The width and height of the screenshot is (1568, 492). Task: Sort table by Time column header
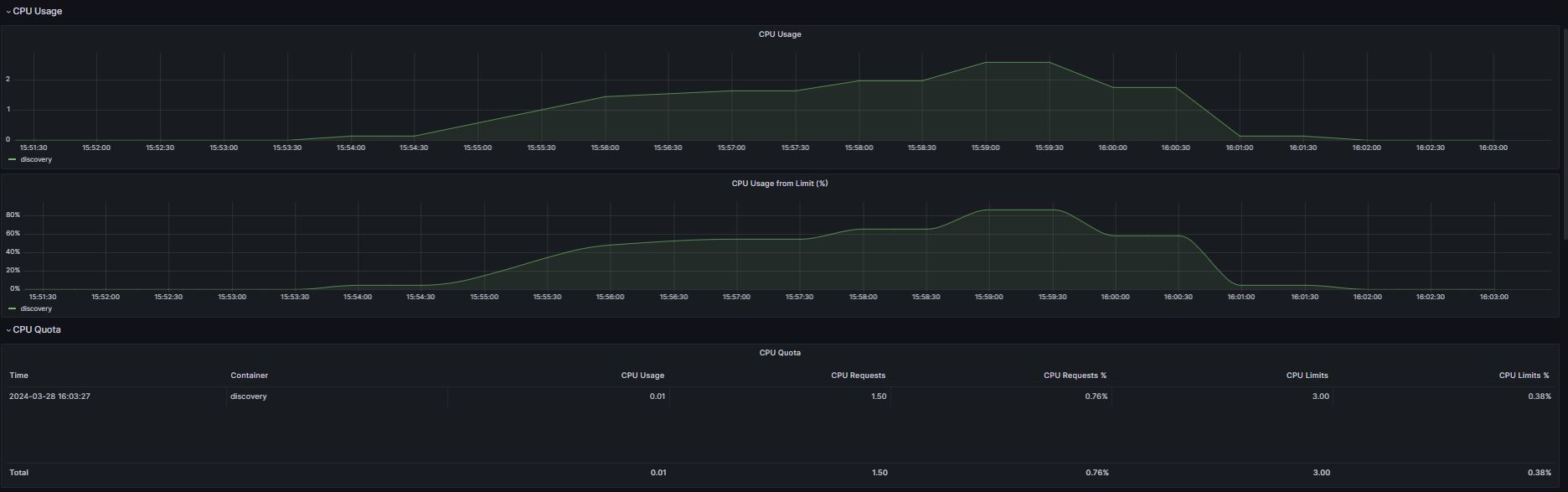[18, 375]
